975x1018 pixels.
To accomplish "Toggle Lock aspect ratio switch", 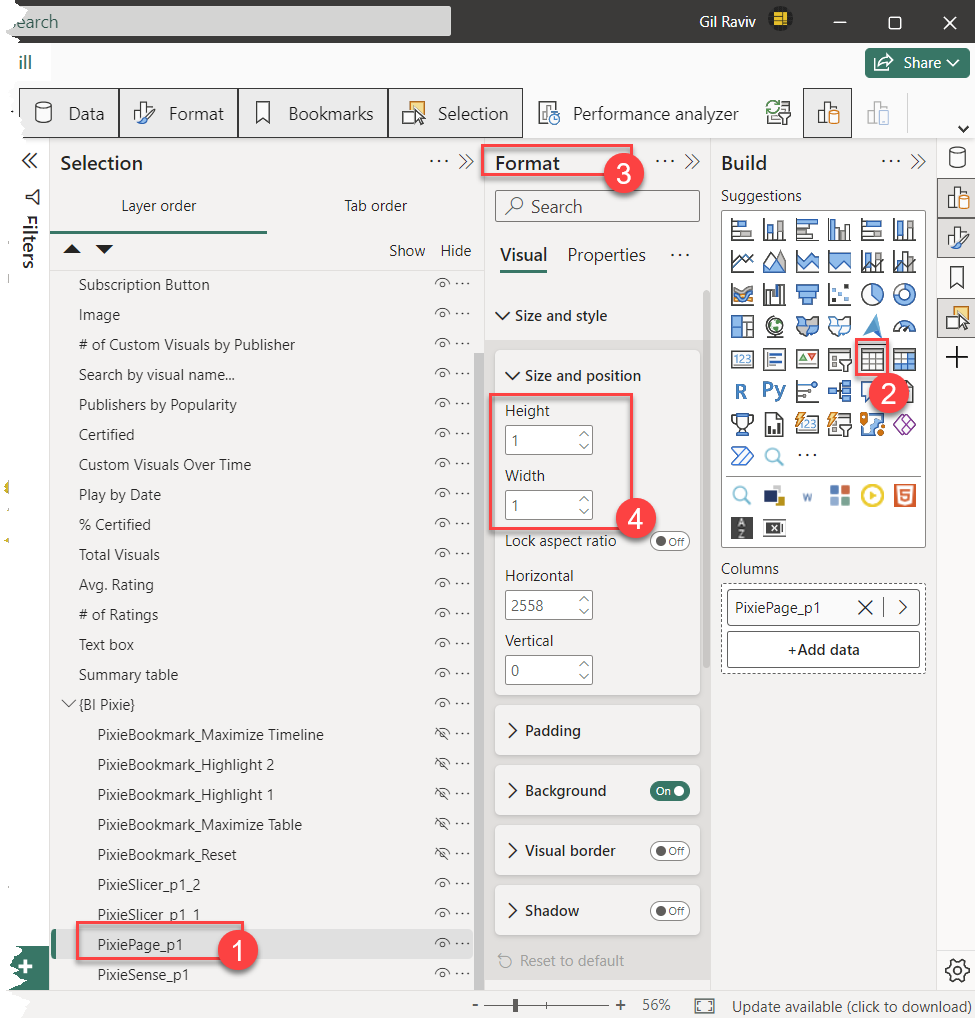I will [669, 541].
